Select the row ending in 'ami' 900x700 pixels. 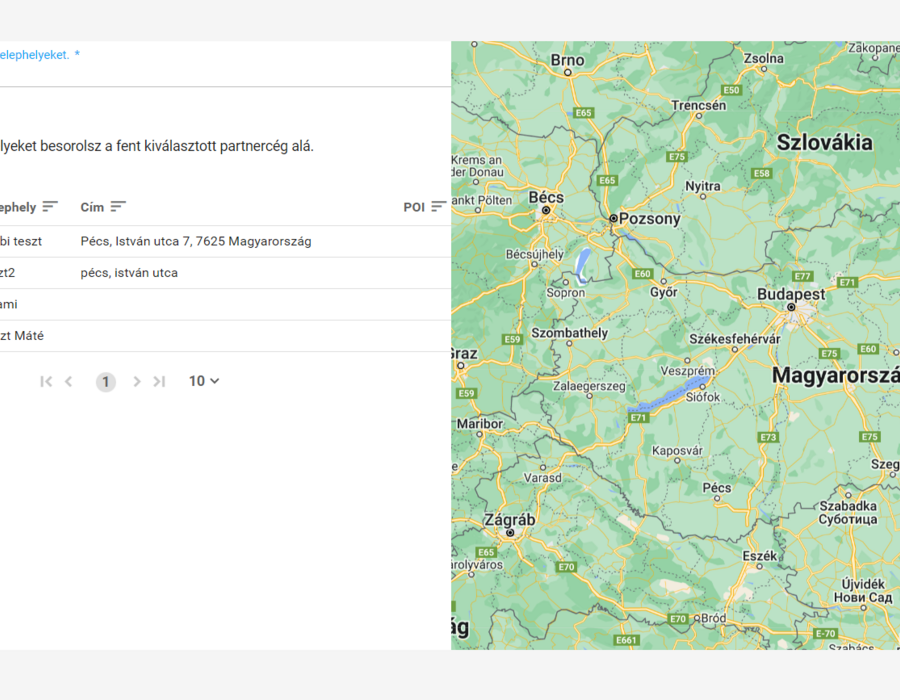coord(225,305)
